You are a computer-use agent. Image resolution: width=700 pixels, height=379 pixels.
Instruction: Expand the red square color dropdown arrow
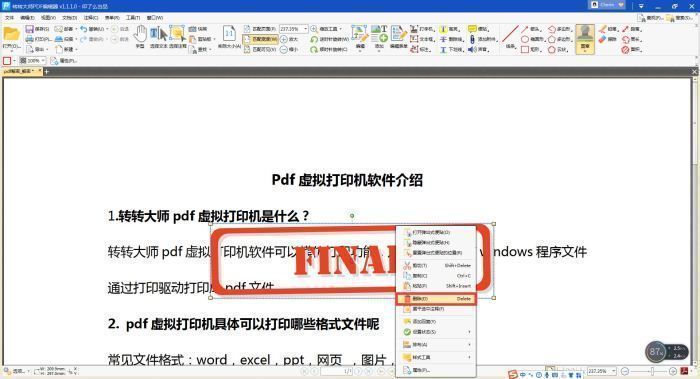pyautogui.click(x=14, y=60)
